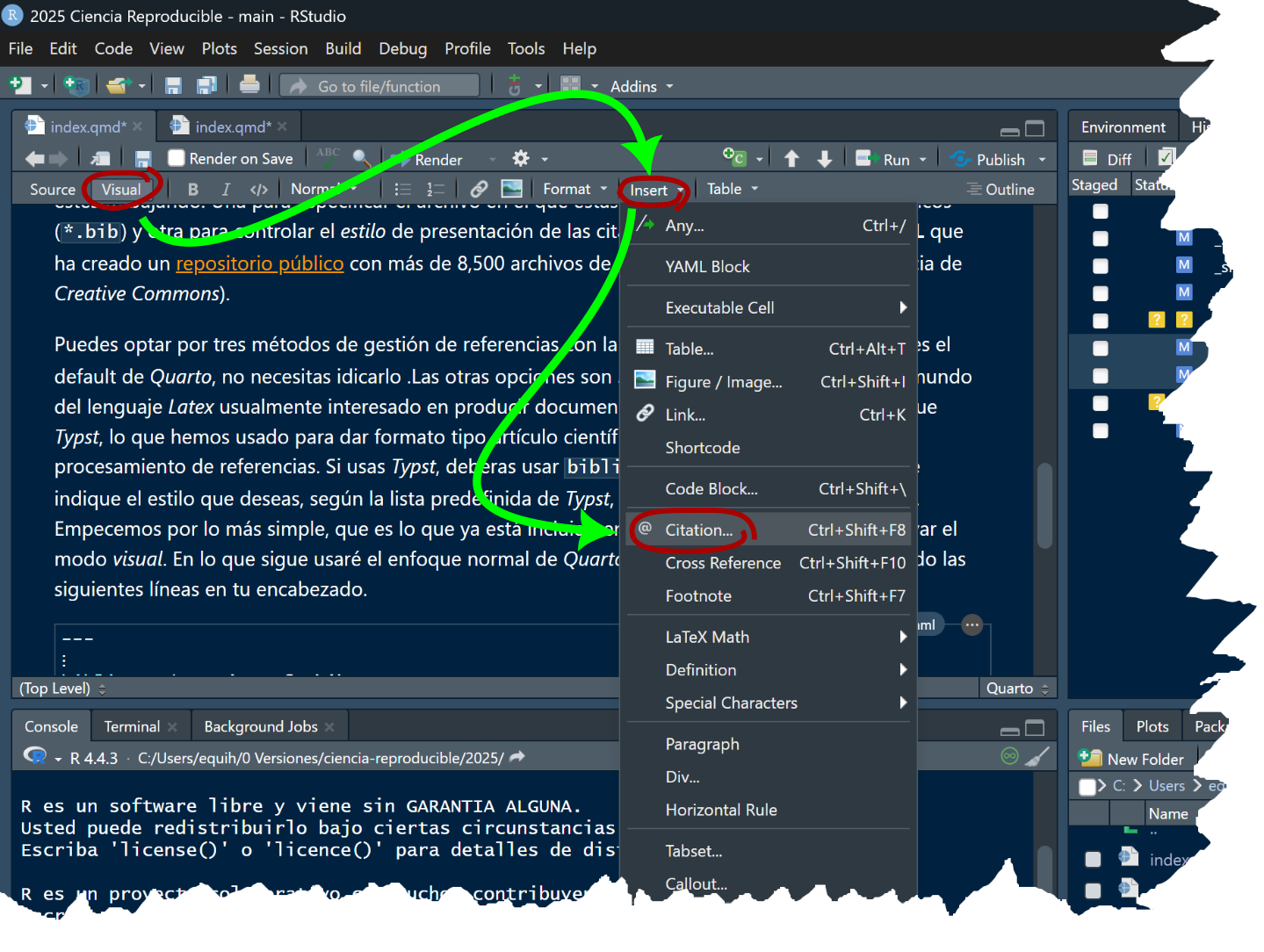
Task: Click the insert link chain icon
Action: (479, 190)
